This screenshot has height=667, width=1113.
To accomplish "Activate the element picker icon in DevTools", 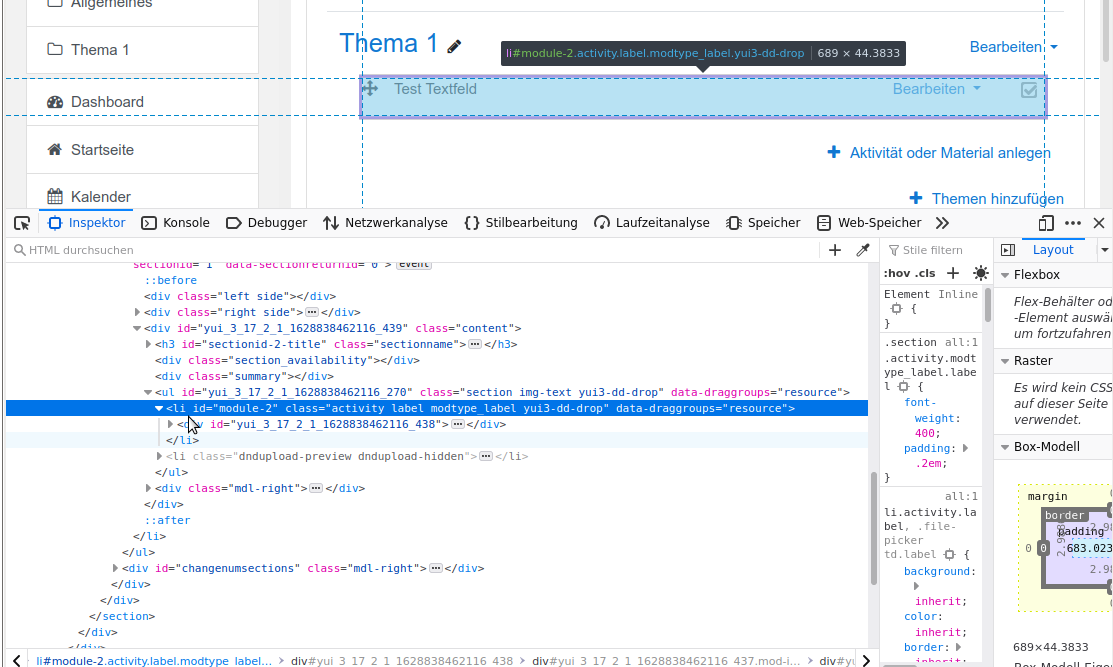I will pos(22,223).
